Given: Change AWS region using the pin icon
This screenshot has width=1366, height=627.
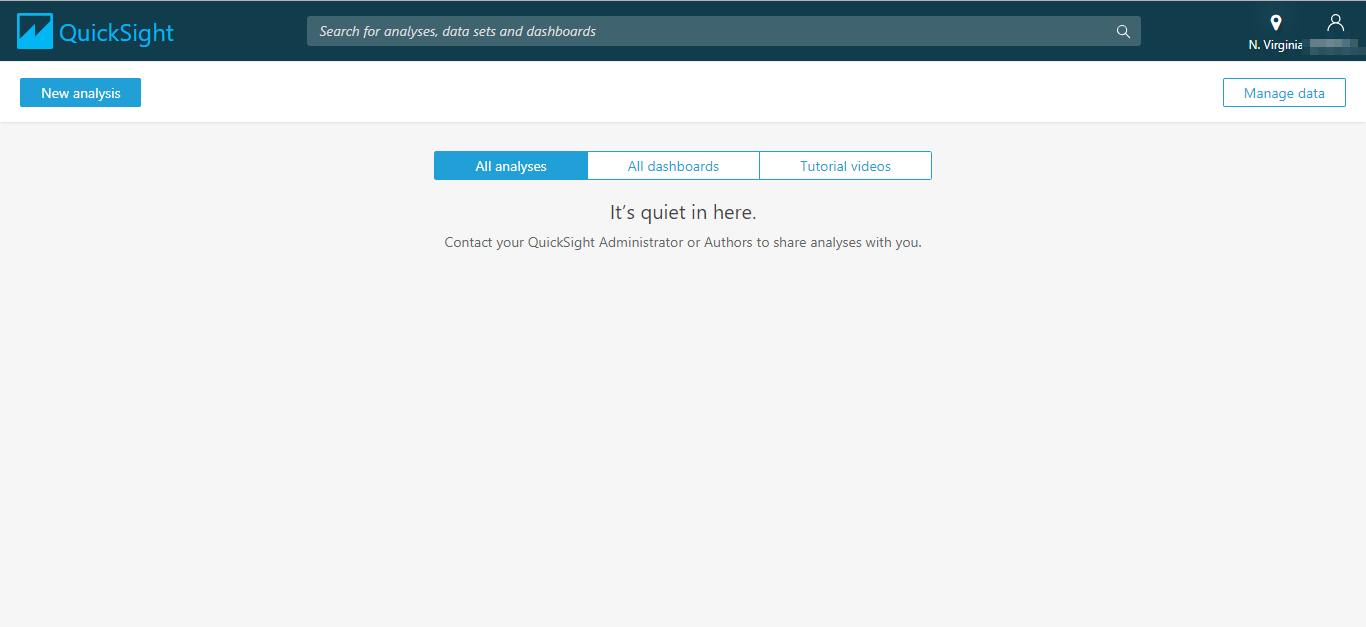Looking at the screenshot, I should 1275,22.
